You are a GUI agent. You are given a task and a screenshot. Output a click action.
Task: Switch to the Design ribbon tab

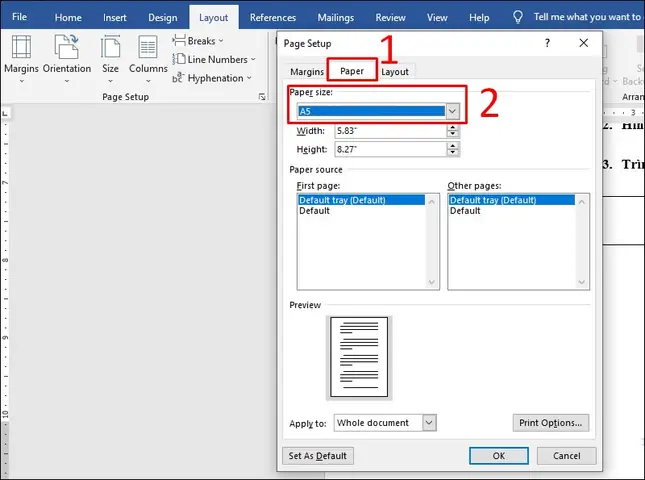(162, 17)
